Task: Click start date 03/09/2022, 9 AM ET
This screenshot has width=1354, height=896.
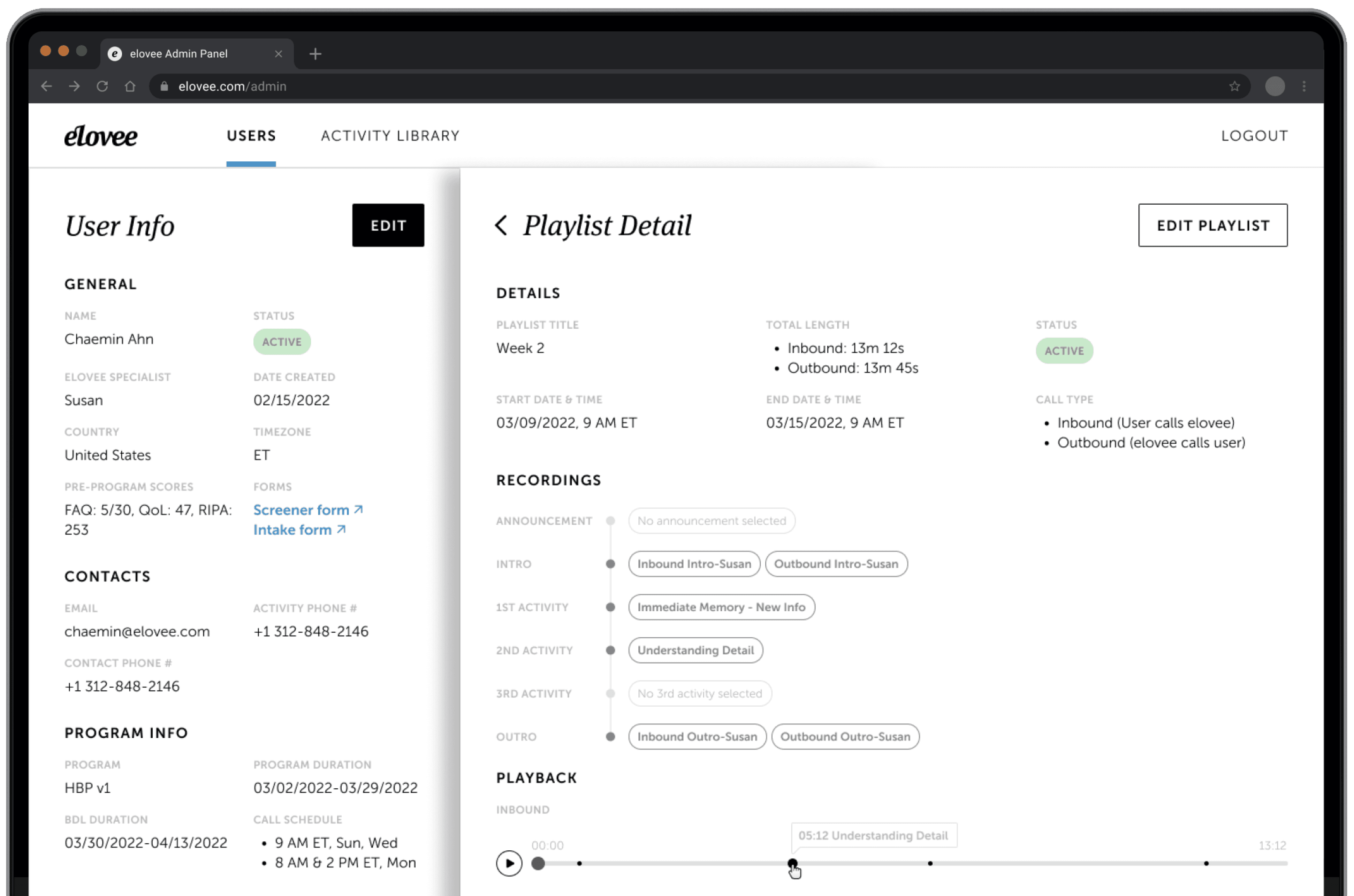Action: point(567,423)
